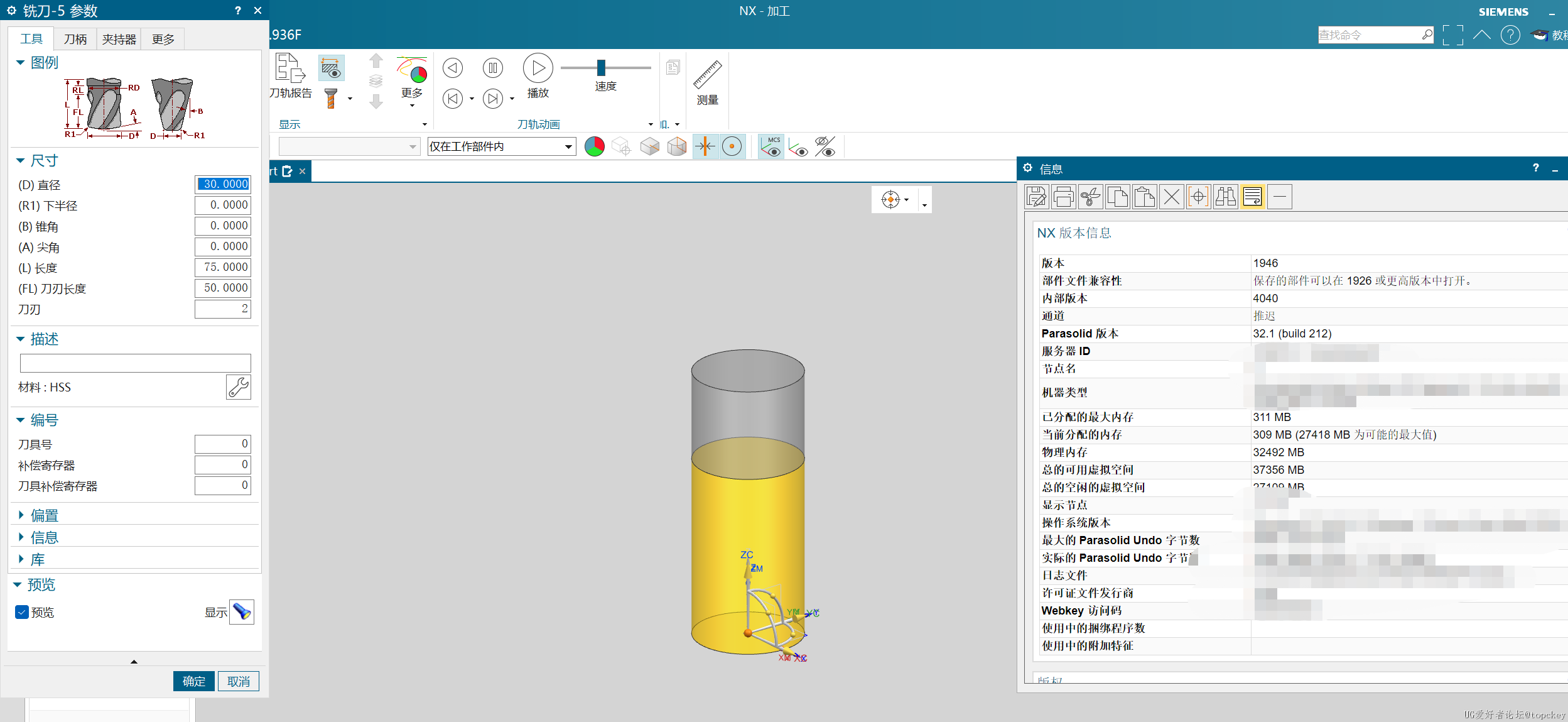Step backward in tool path animation
This screenshot has height=722, width=1568.
(x=452, y=68)
